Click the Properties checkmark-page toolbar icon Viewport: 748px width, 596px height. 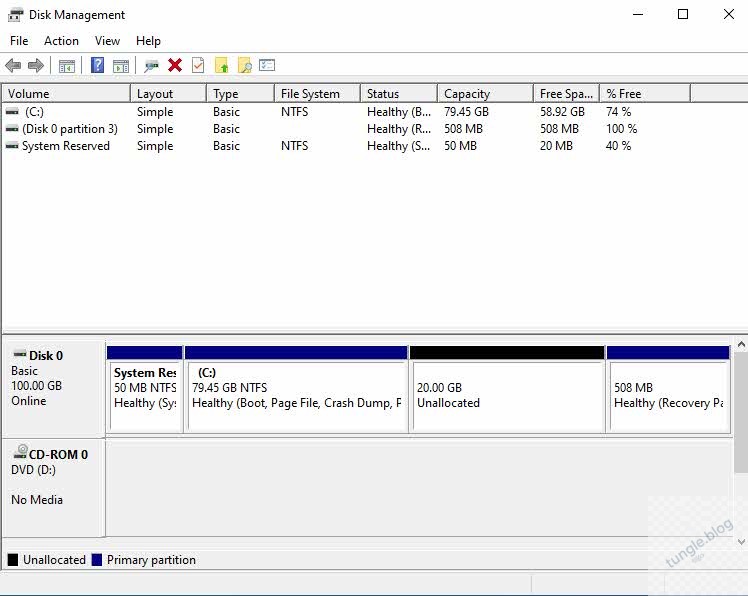(x=198, y=65)
